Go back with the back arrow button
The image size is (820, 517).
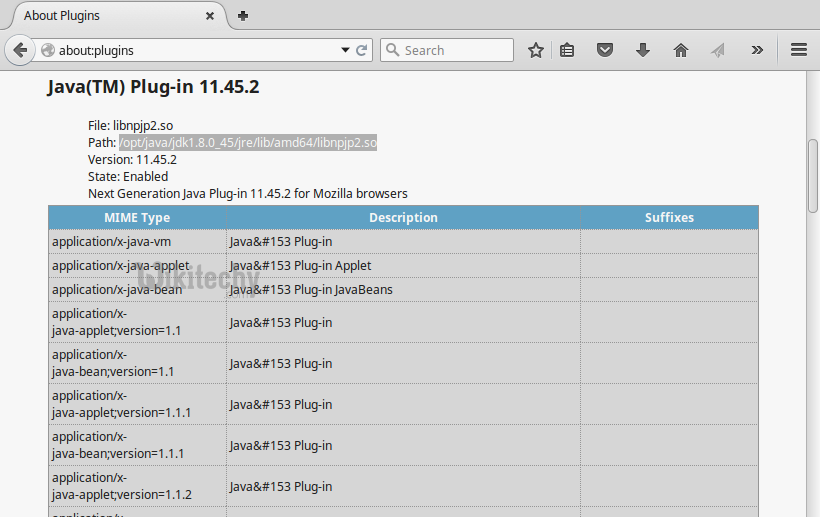tap(20, 50)
